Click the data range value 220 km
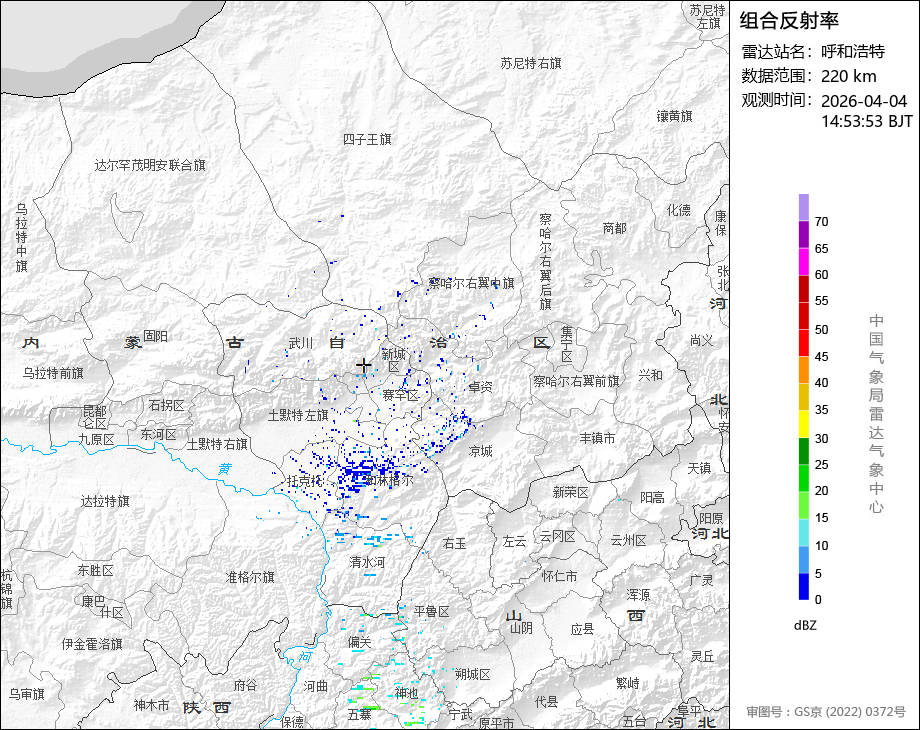 coord(848,76)
